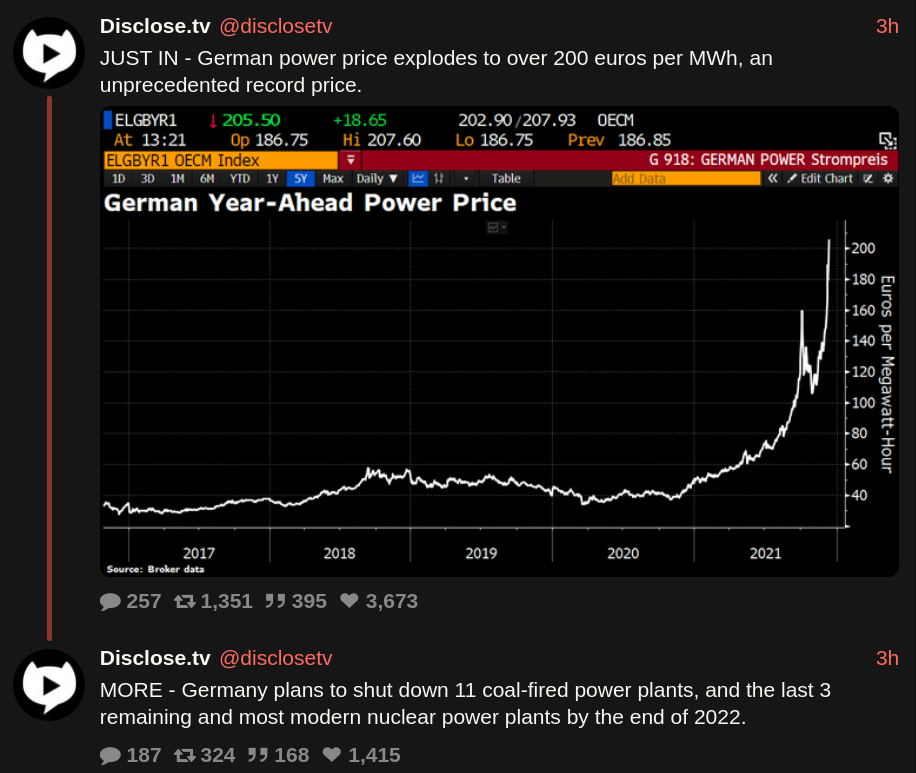The image size is (916, 773).
Task: Click the chart's pencil-box icon beside Edit Chart
Action: [868, 179]
